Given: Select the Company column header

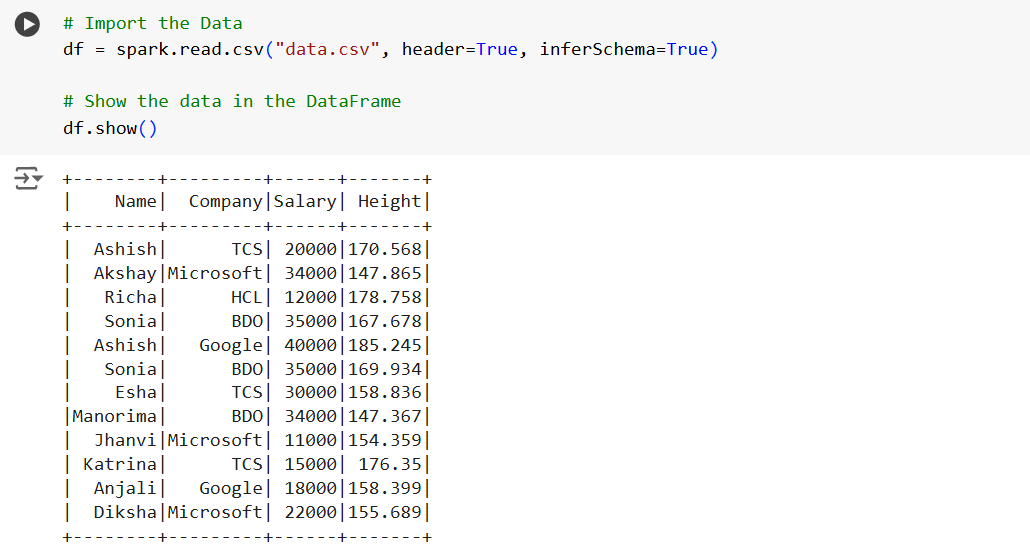Looking at the screenshot, I should [225, 201].
